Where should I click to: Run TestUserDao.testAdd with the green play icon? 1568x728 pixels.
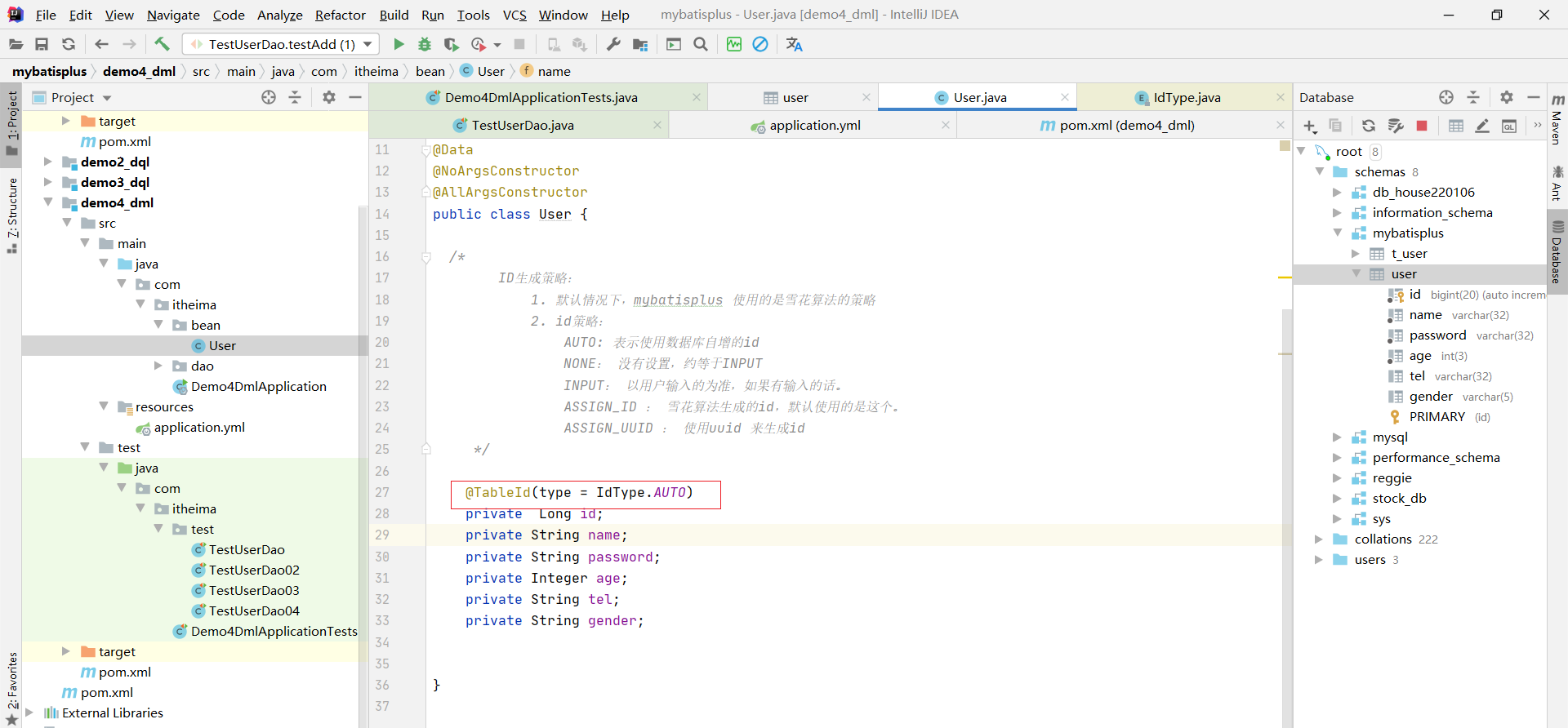coord(399,44)
